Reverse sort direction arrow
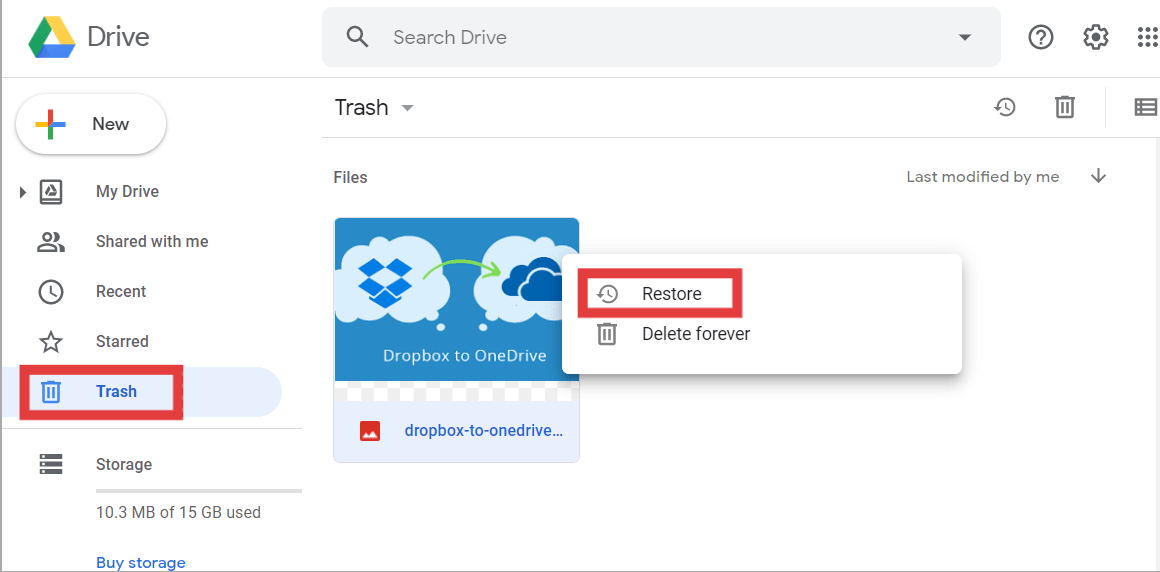Screen dimensions: 1160x572 coord(1098,177)
